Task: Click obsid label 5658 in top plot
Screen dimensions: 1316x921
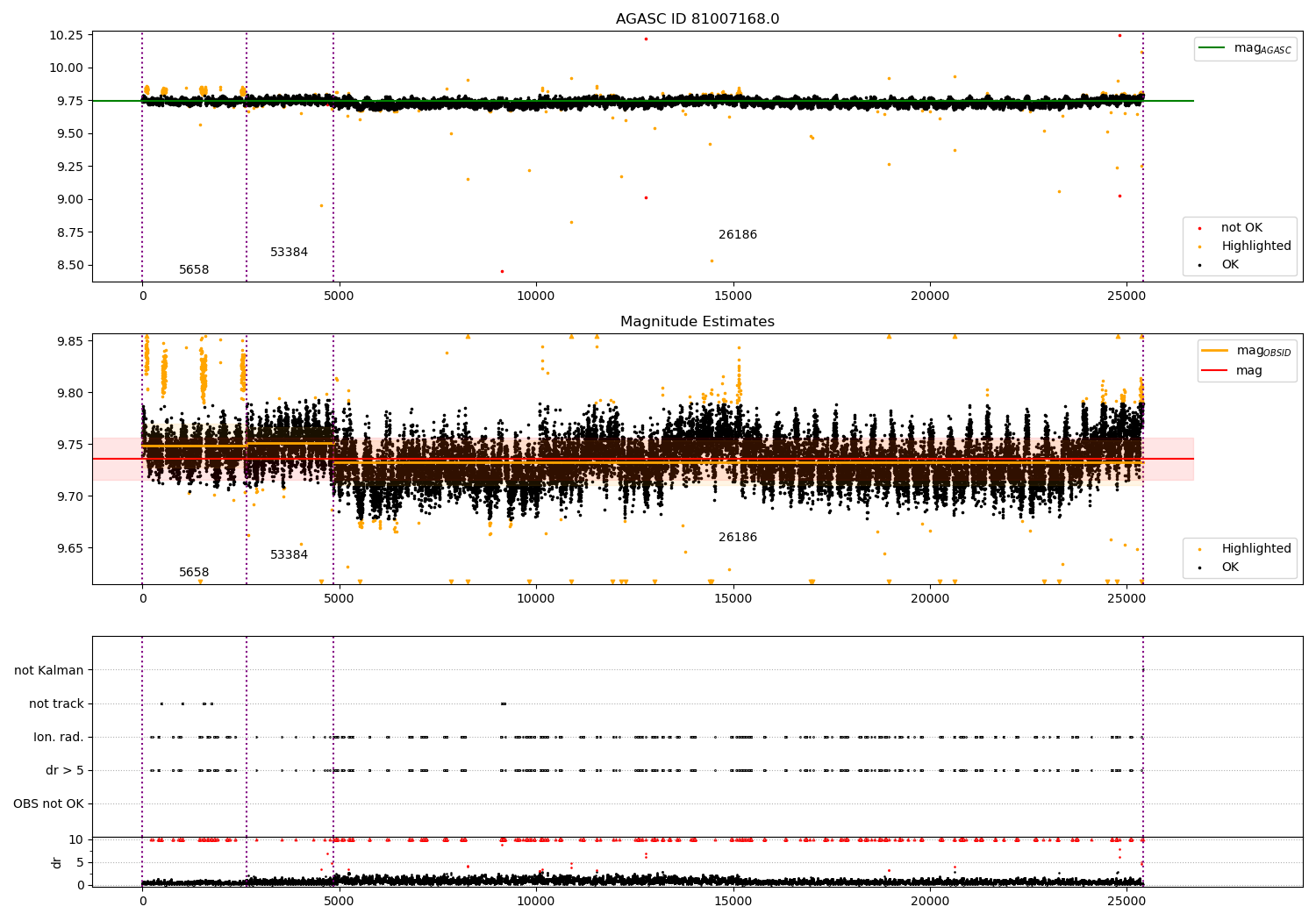Action: pos(194,270)
